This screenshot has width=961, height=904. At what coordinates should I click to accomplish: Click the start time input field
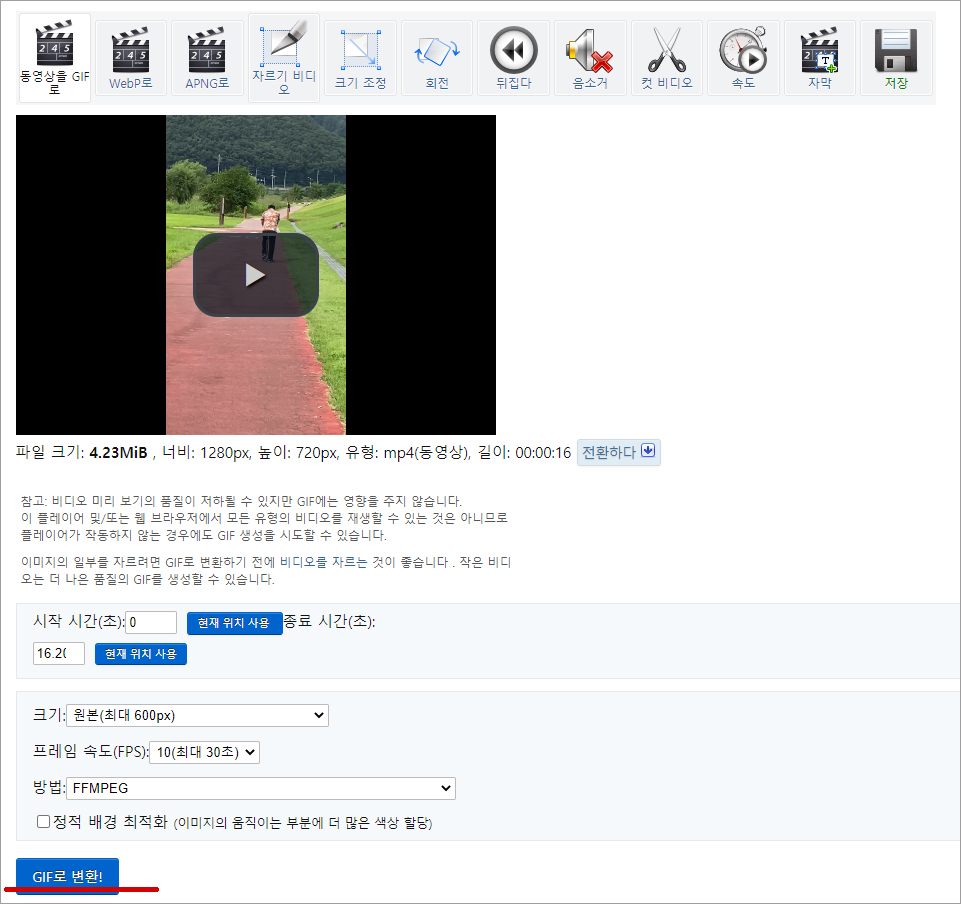(151, 622)
